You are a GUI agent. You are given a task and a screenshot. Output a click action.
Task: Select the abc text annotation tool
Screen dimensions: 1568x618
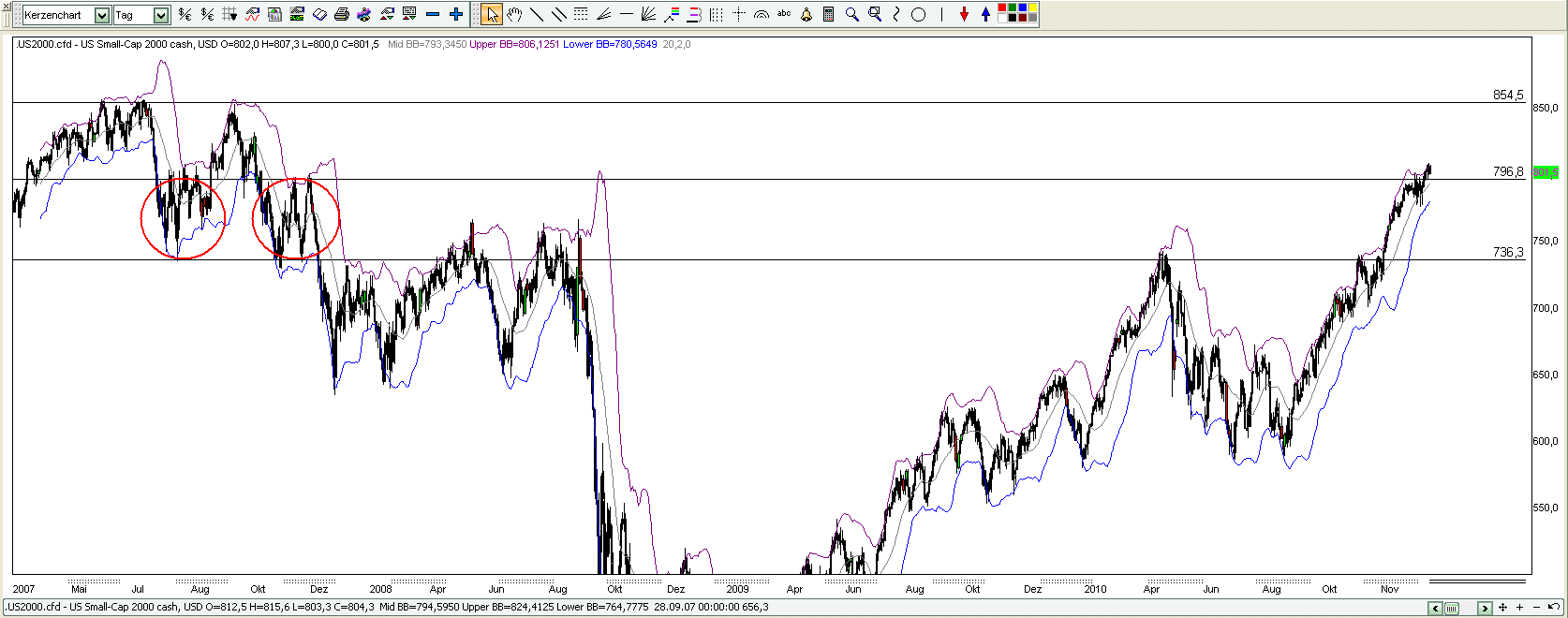[x=784, y=13]
